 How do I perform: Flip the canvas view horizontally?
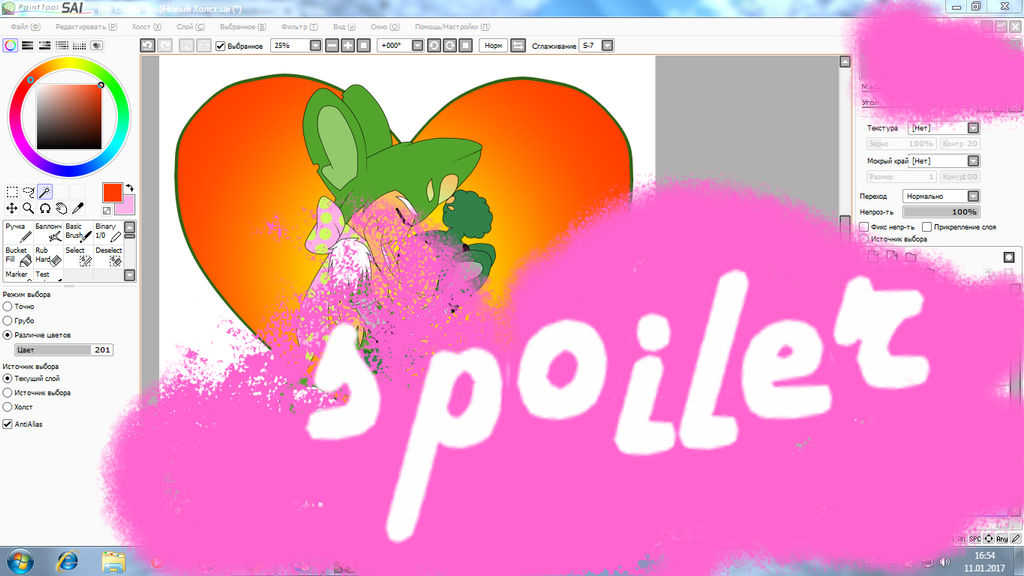[518, 45]
